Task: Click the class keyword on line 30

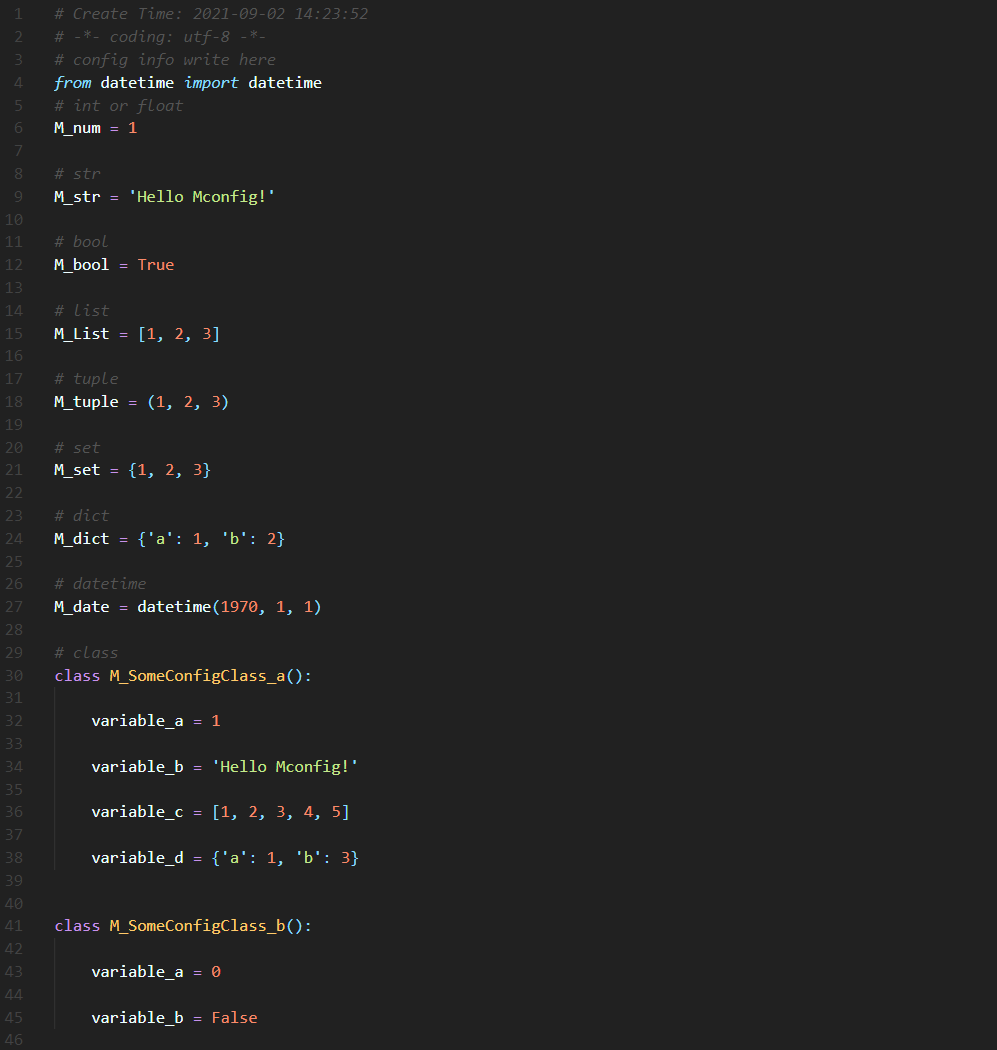Action: (77, 675)
